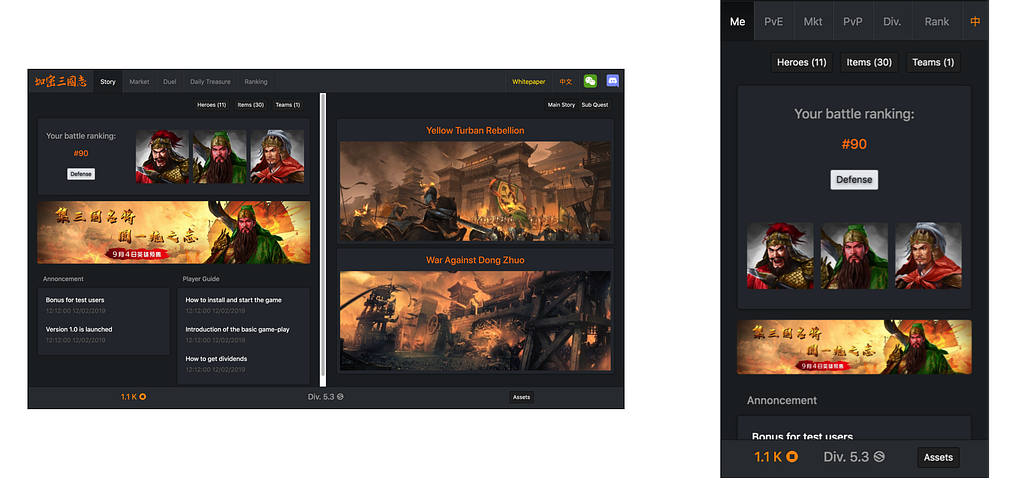
Task: Open the Daily Treasure tab
Action: point(210,82)
